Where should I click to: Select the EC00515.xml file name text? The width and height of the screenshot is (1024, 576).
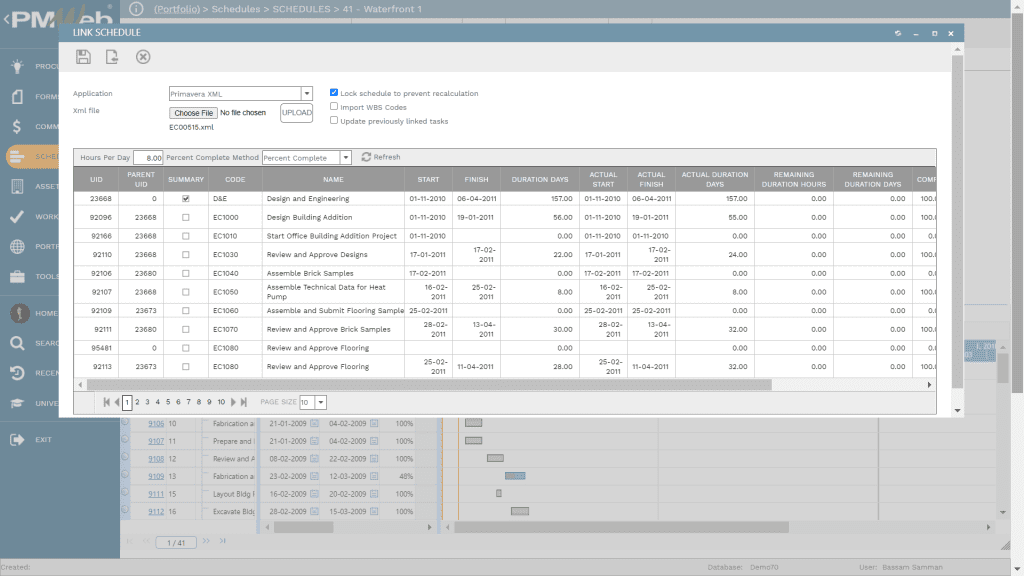191,127
